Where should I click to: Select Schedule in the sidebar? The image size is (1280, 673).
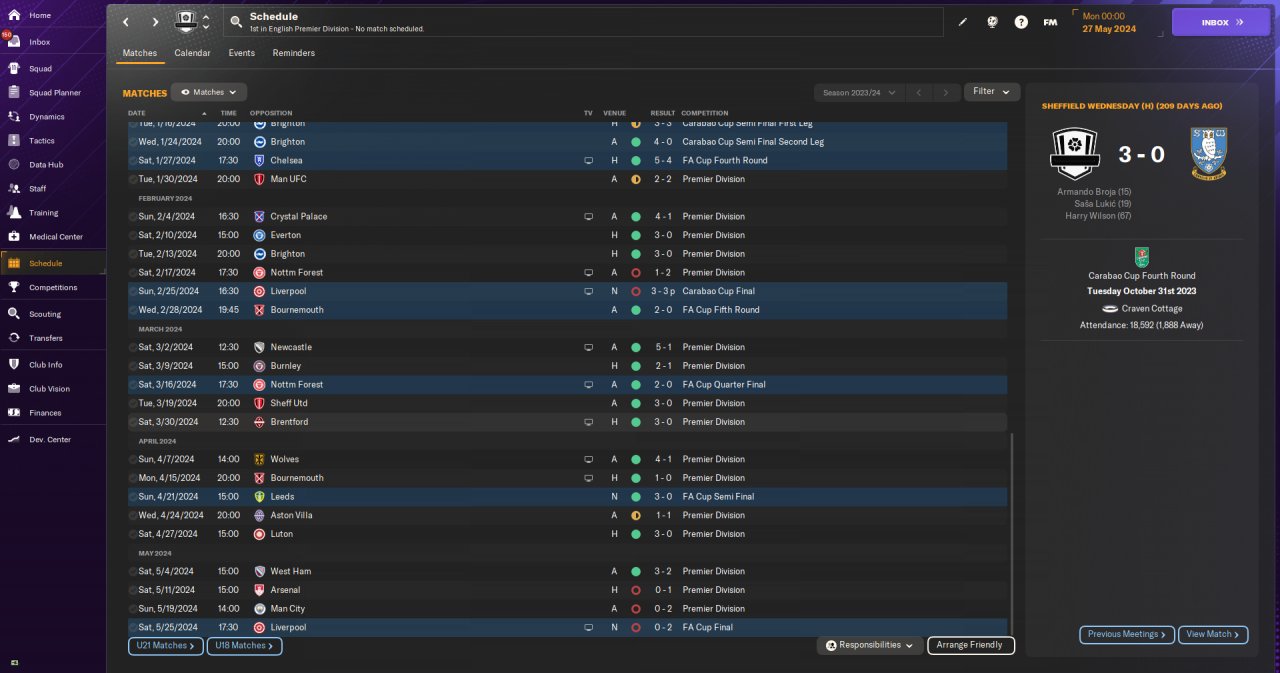point(53,263)
